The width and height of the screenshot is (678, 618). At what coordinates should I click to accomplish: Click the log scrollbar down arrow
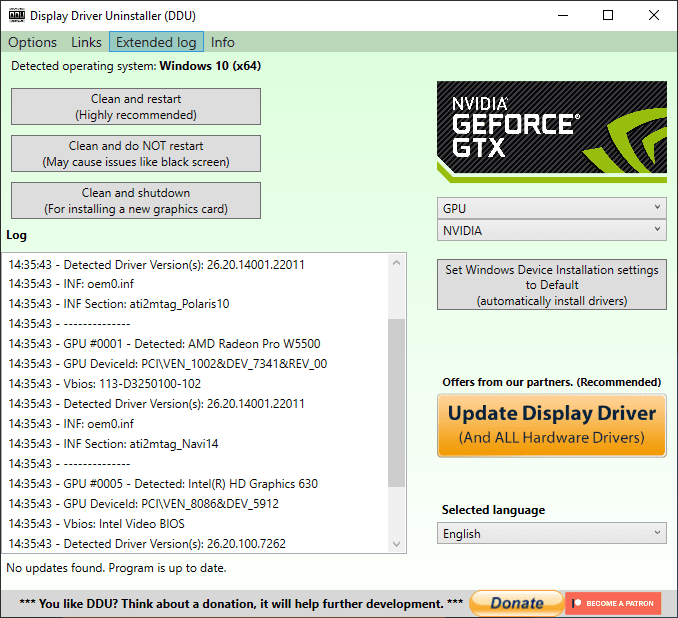[x=397, y=544]
